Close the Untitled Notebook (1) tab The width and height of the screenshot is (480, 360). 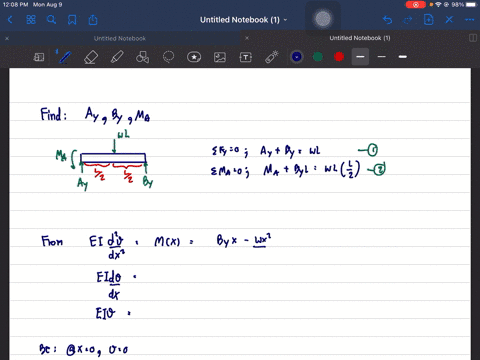pos(247,38)
